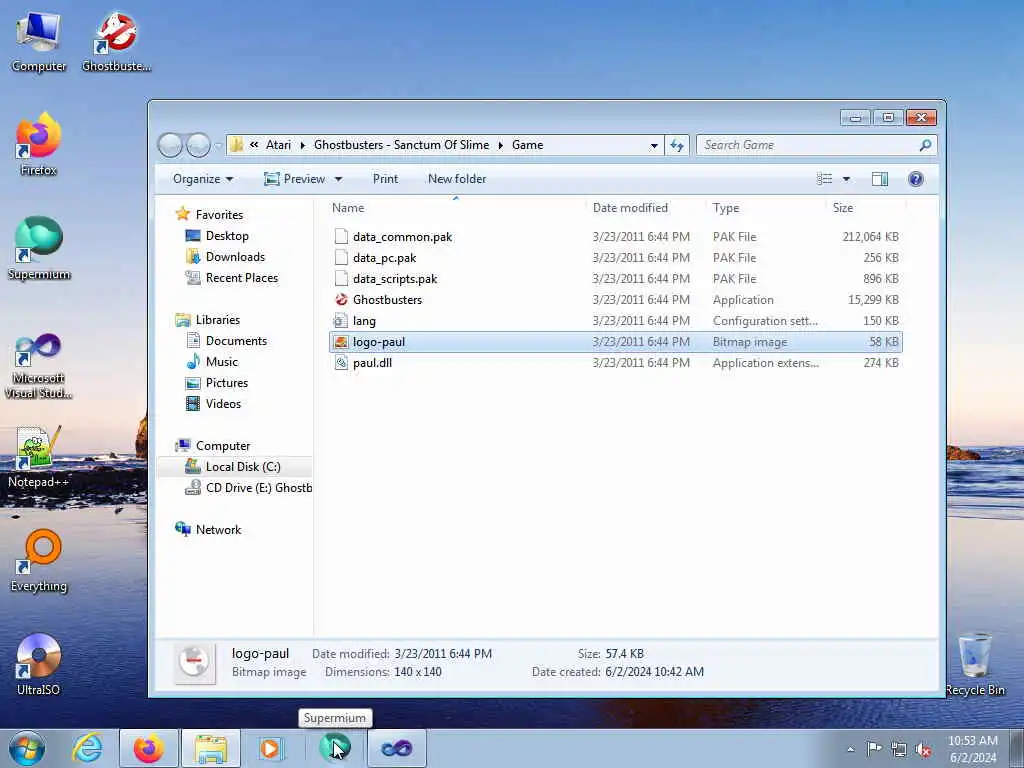This screenshot has height=768, width=1024.
Task: Click the Visual Studio taskbar button
Action: (396, 748)
